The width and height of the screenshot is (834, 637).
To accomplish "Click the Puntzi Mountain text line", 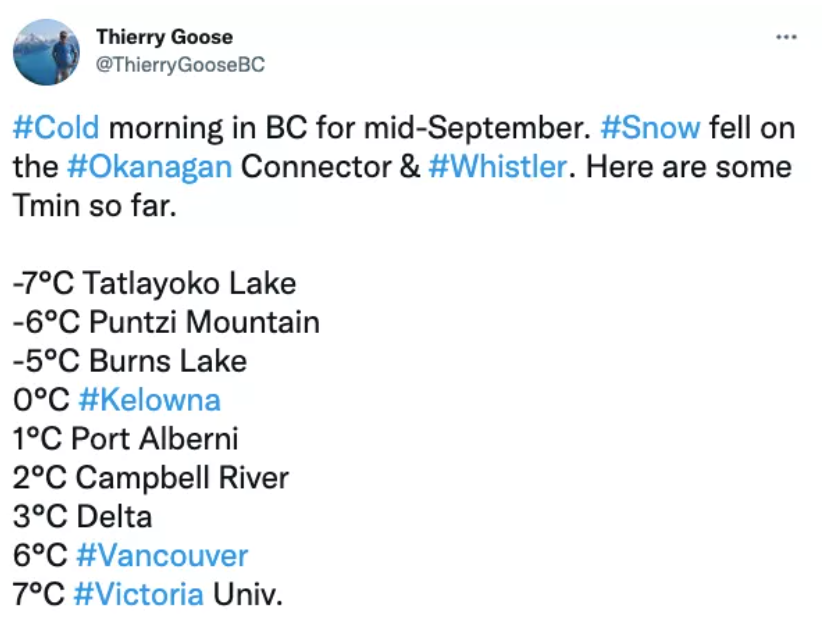I will coord(166,322).
